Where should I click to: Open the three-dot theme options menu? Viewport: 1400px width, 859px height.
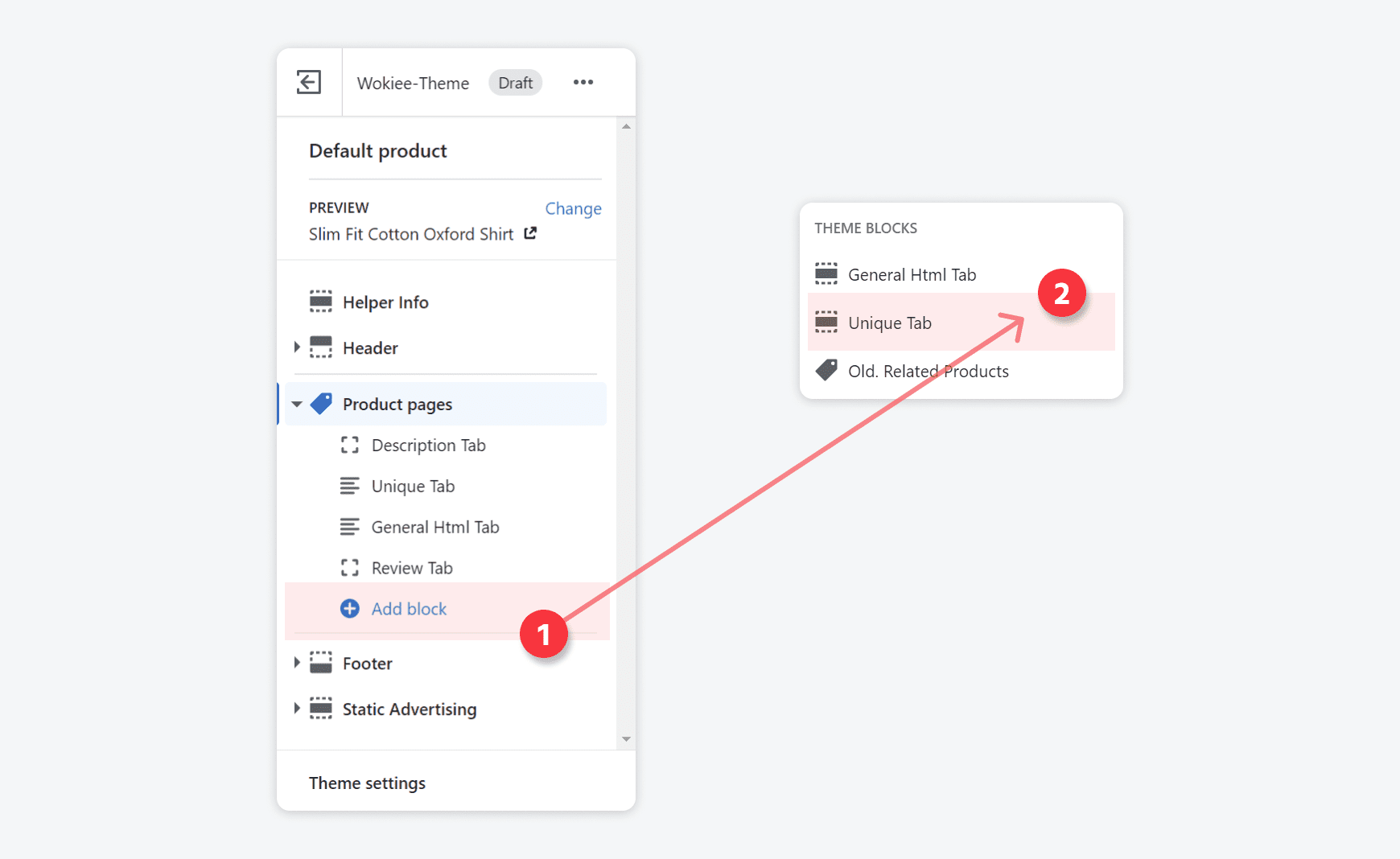[583, 81]
